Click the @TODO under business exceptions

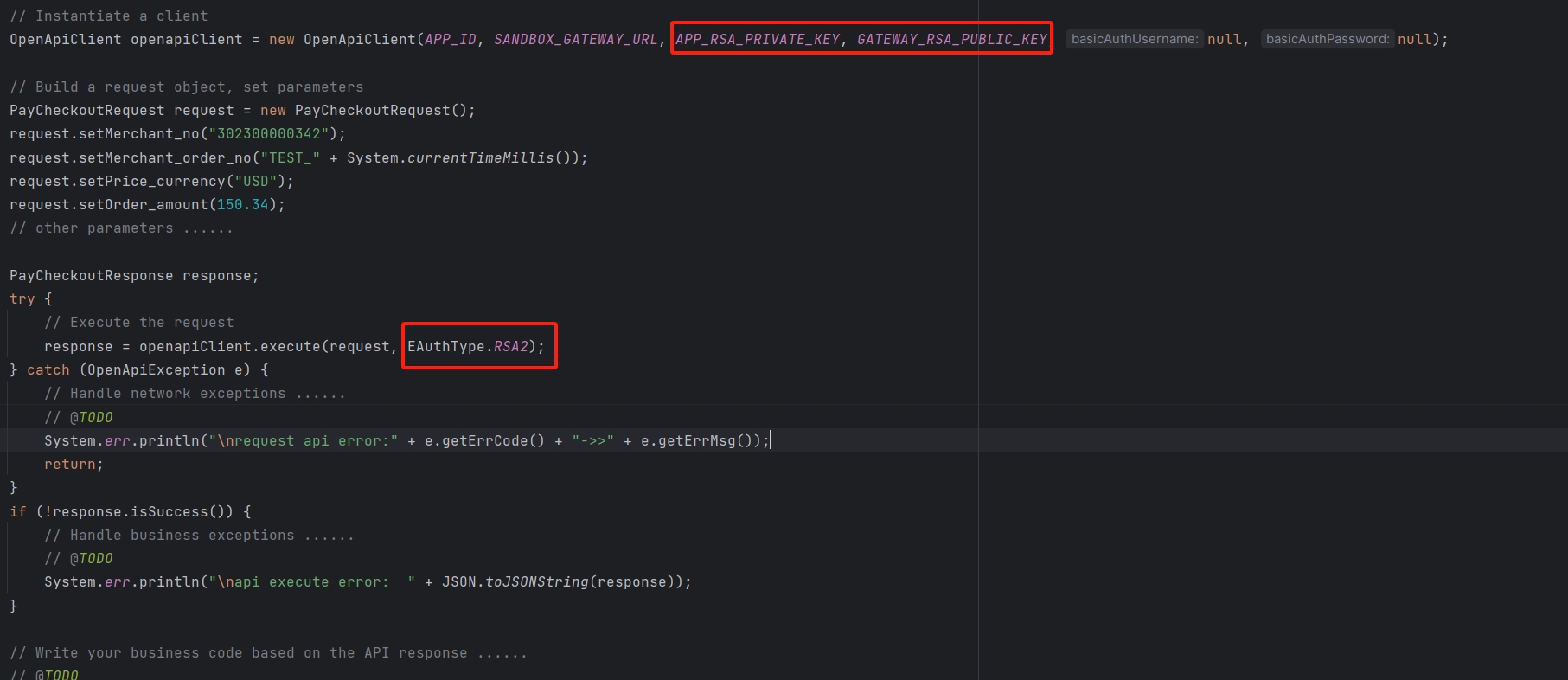(x=92, y=558)
